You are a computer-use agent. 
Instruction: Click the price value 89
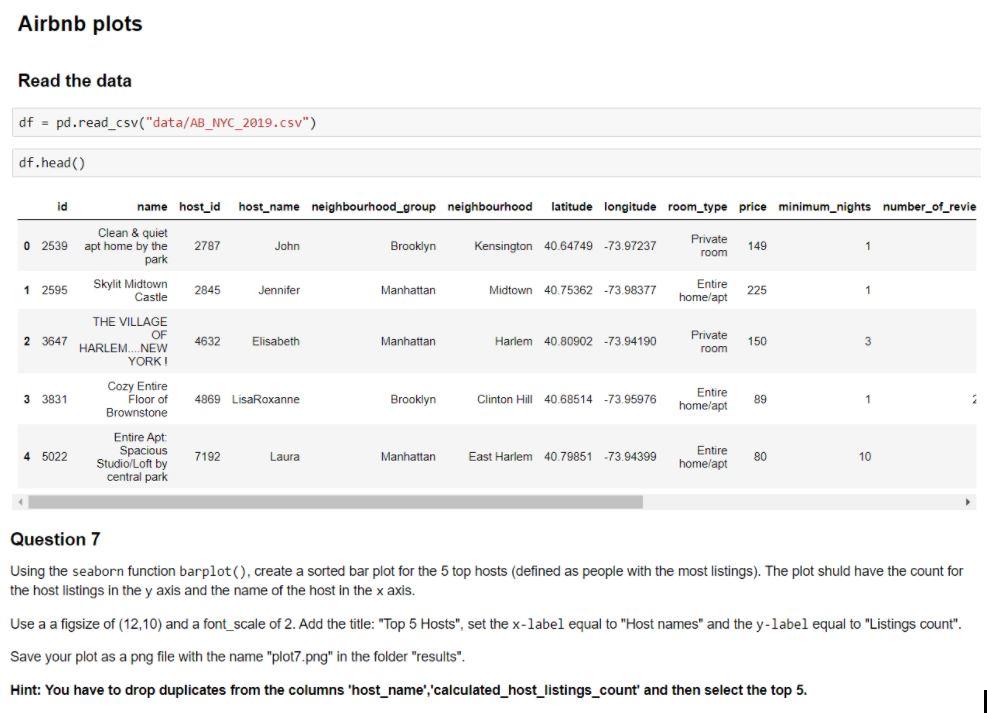pos(760,399)
